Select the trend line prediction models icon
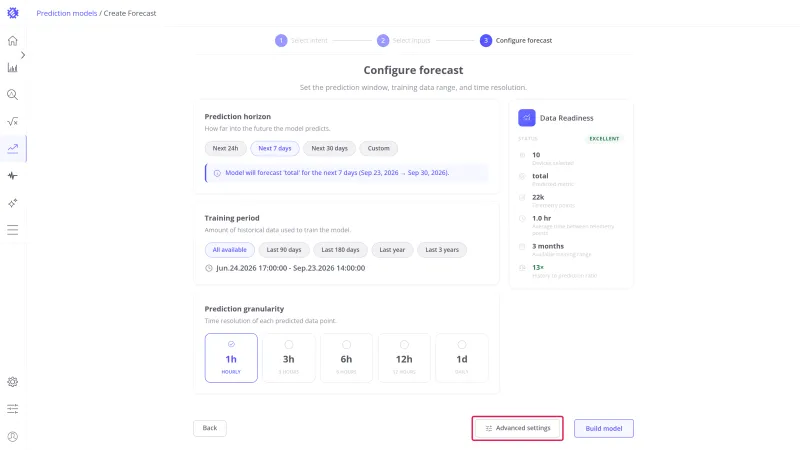The height and width of the screenshot is (450, 800). click(x=13, y=148)
